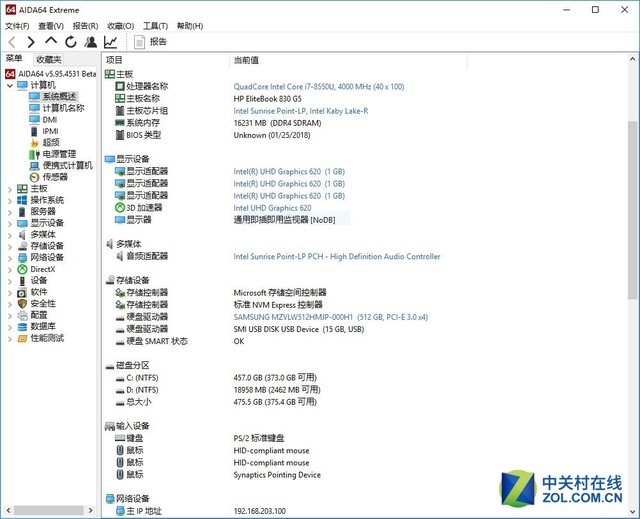Select the HP EliteBook 830 G5 value

(x=267, y=99)
